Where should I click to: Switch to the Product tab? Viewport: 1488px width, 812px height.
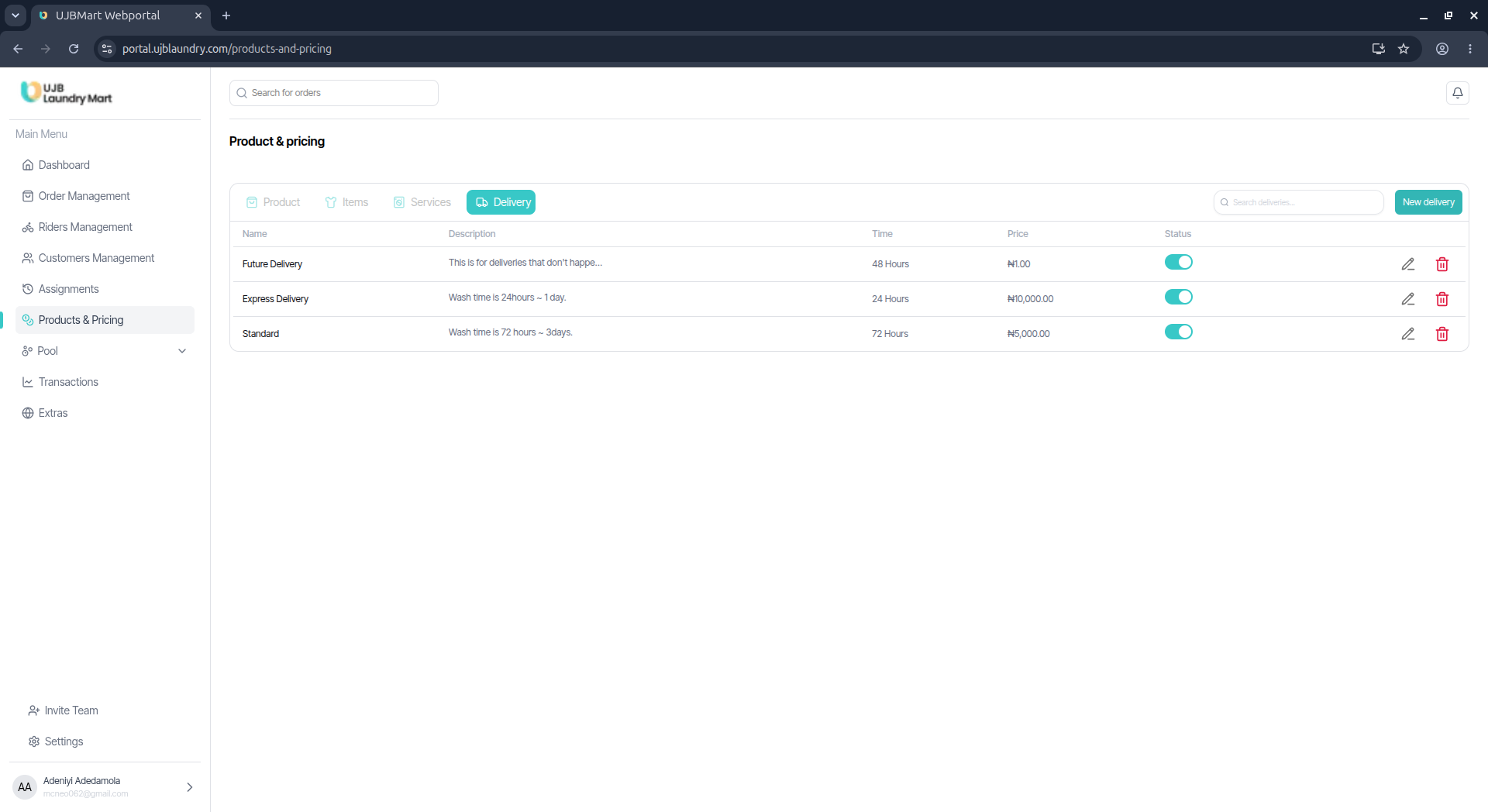[273, 202]
